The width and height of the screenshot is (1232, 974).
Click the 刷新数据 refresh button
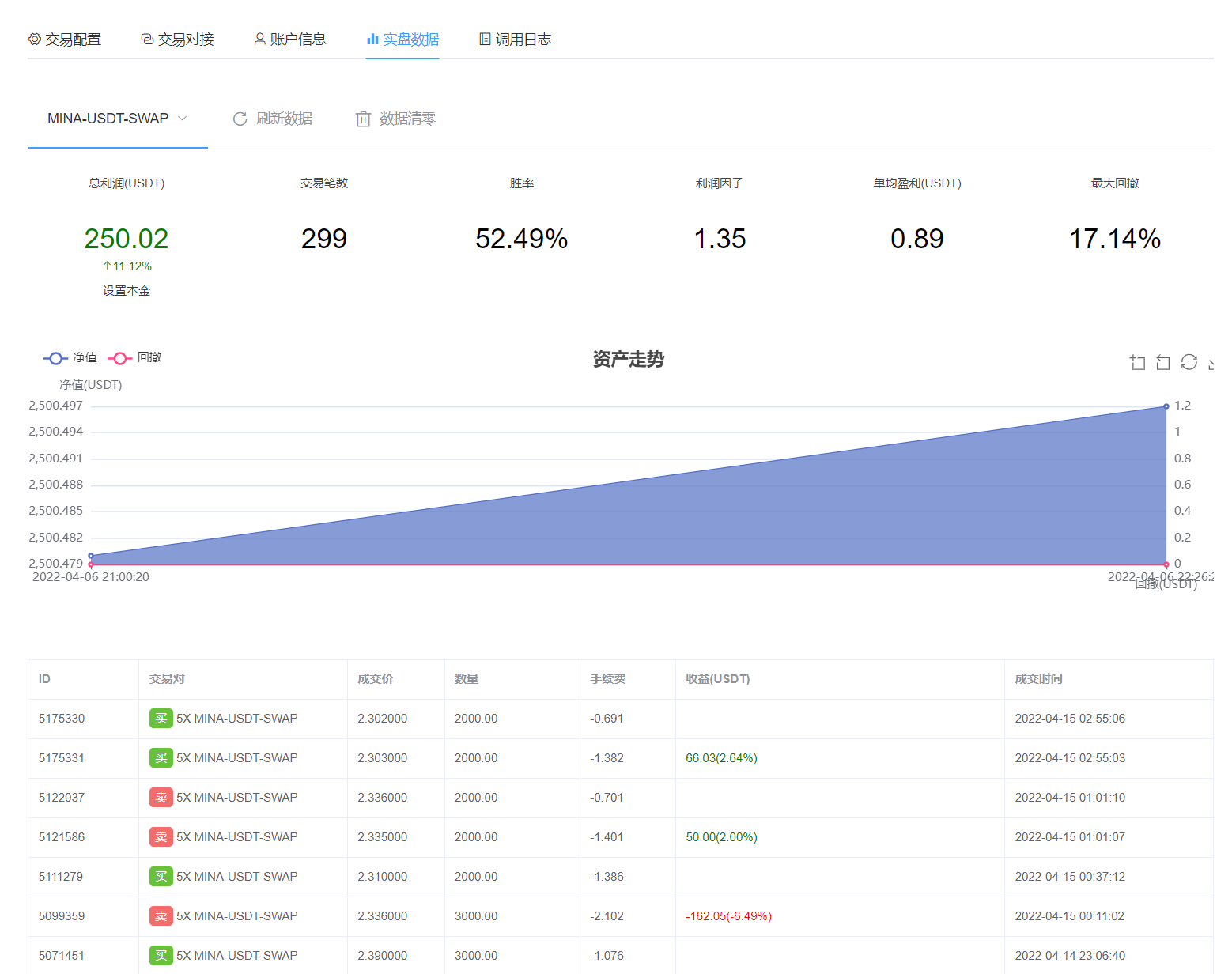point(272,119)
